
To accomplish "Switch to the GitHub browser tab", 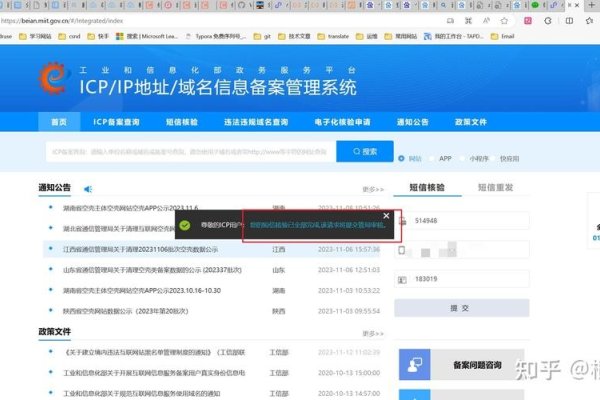I will coord(241,5).
